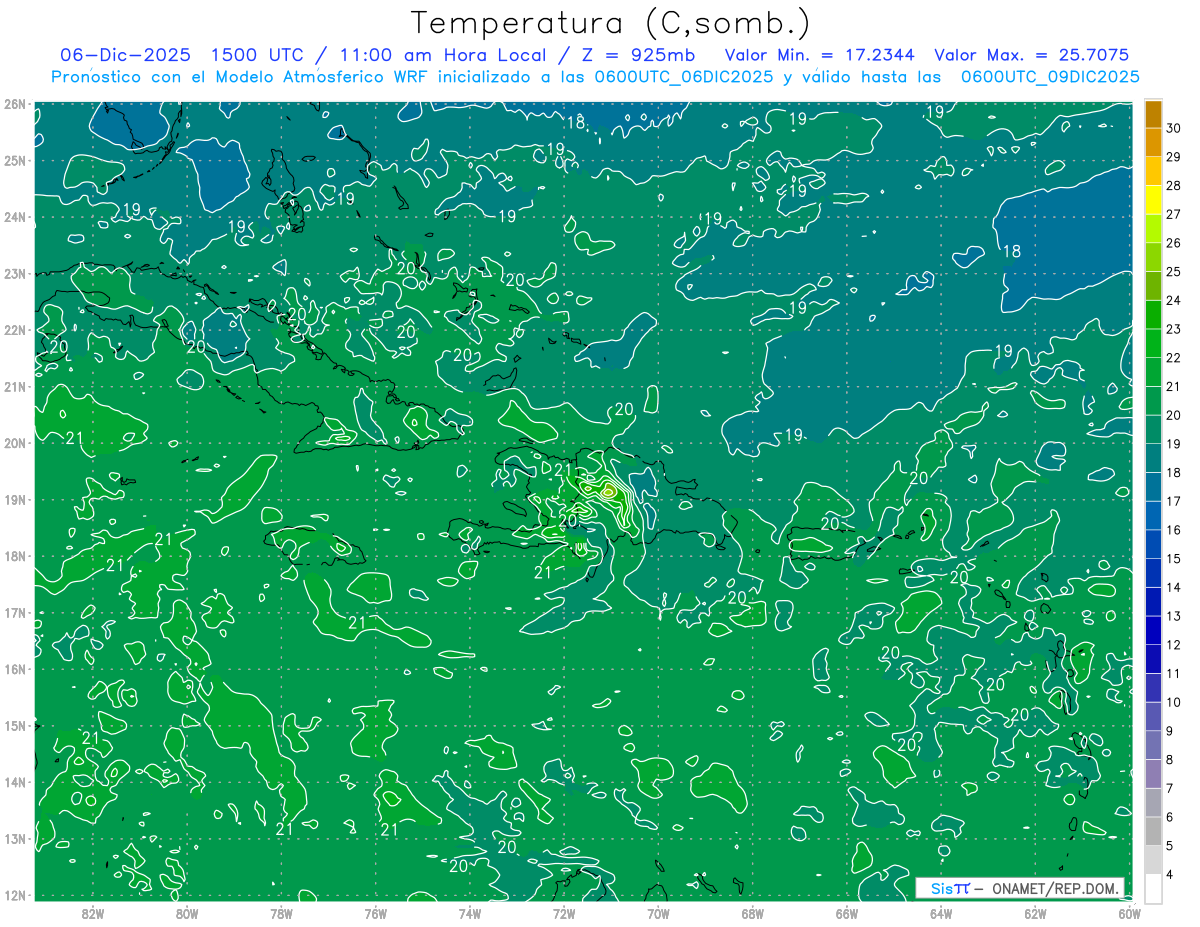Click "Valor Min. = 17.2344" readout
The height and width of the screenshot is (927, 1200).
tap(820, 55)
